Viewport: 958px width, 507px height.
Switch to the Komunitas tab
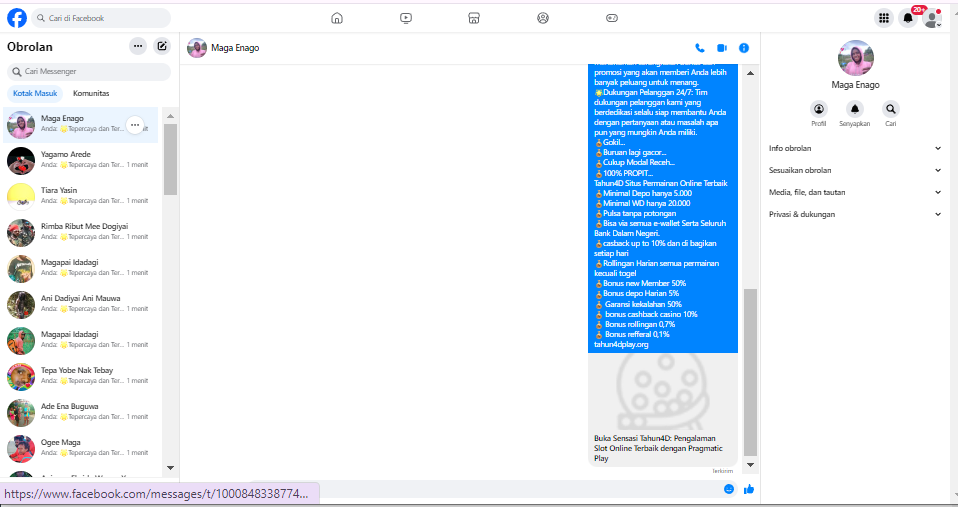(91, 93)
